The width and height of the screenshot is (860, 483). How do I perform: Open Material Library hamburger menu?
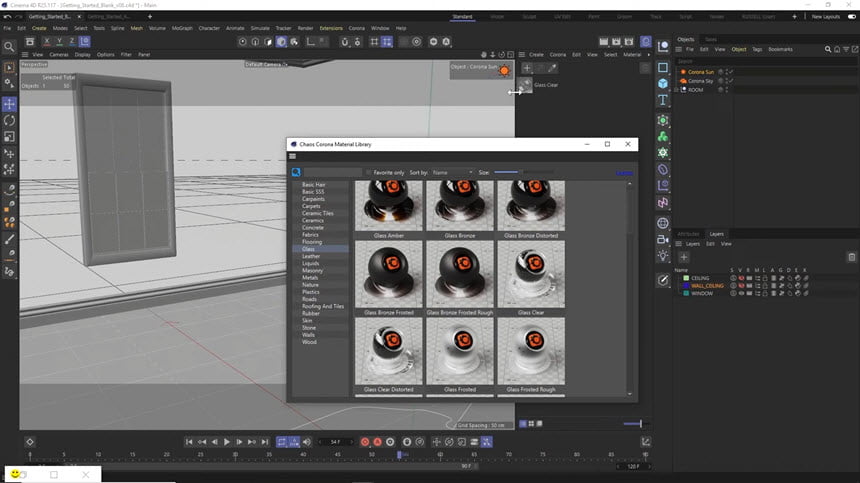click(x=292, y=156)
